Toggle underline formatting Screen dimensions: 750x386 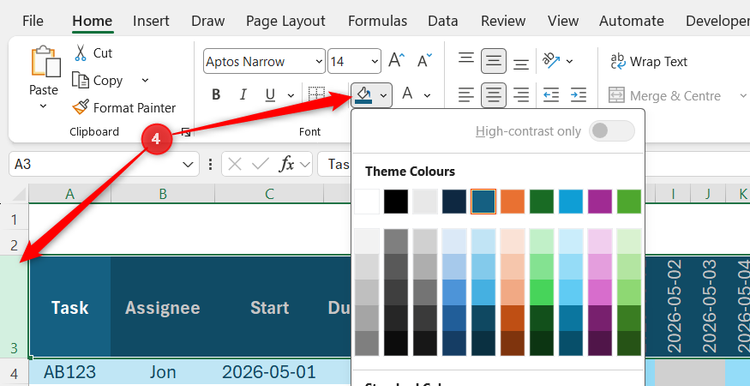(270, 95)
